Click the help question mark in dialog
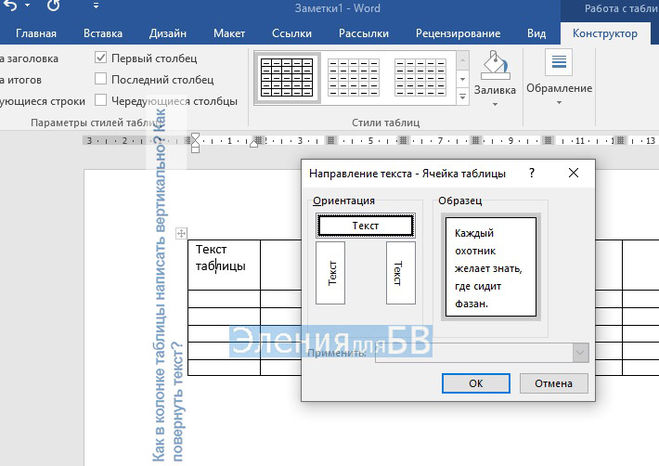The image size is (659, 466). 532,173
